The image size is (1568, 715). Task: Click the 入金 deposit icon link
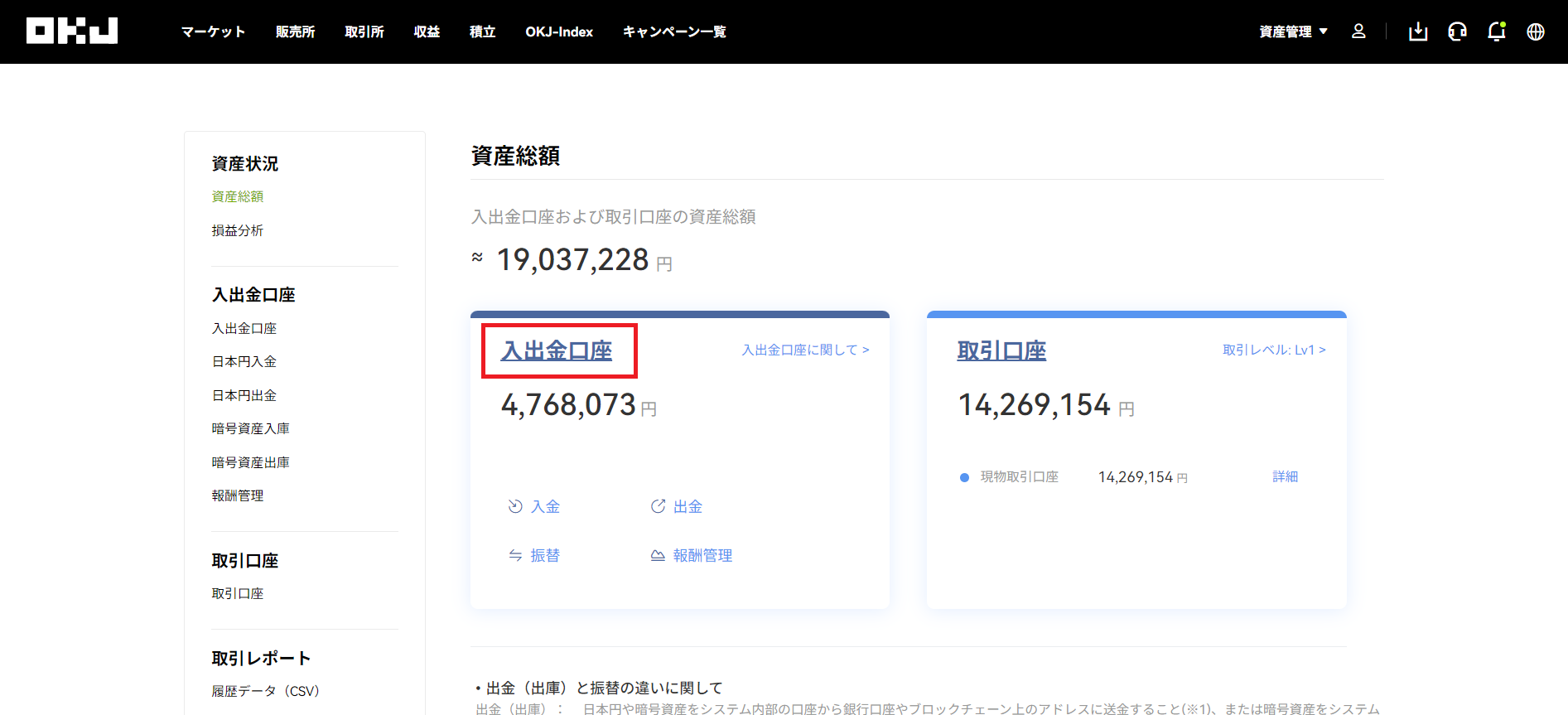coord(534,506)
